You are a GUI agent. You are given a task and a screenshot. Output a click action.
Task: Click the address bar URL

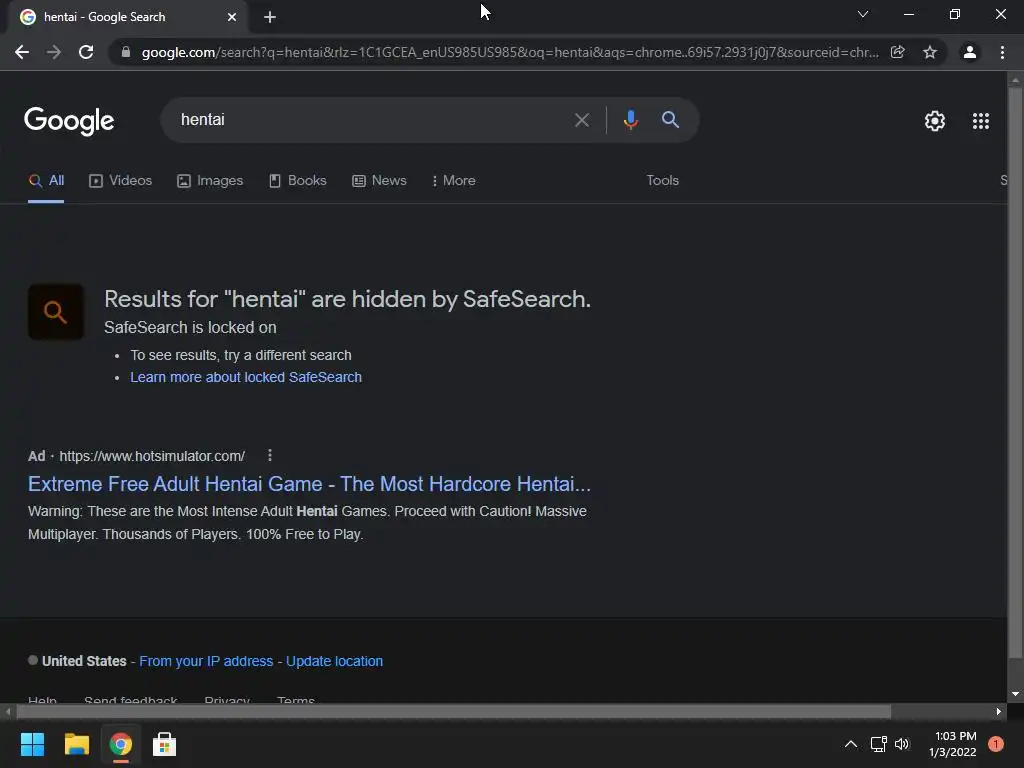[509, 52]
